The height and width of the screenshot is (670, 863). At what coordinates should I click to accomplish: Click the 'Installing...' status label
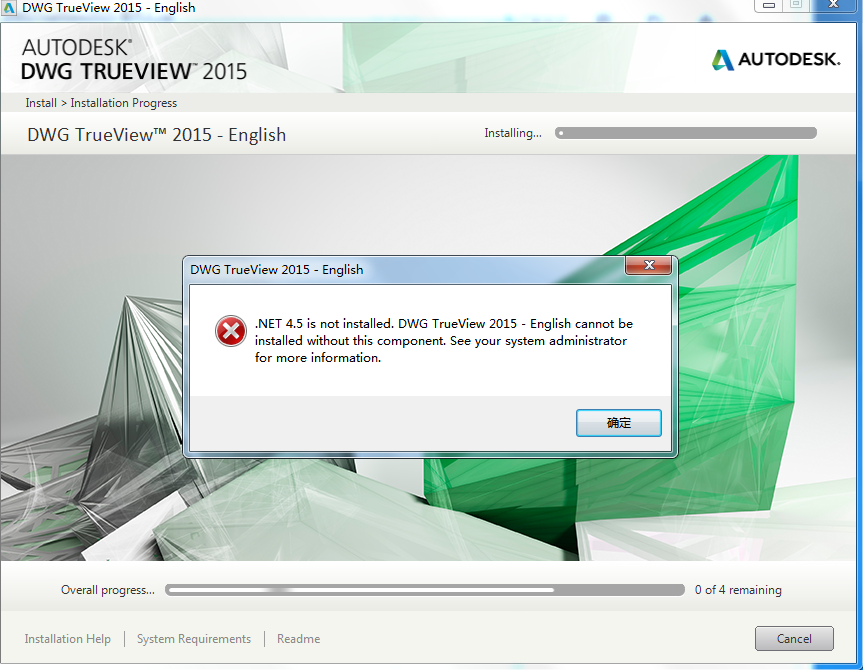[513, 133]
